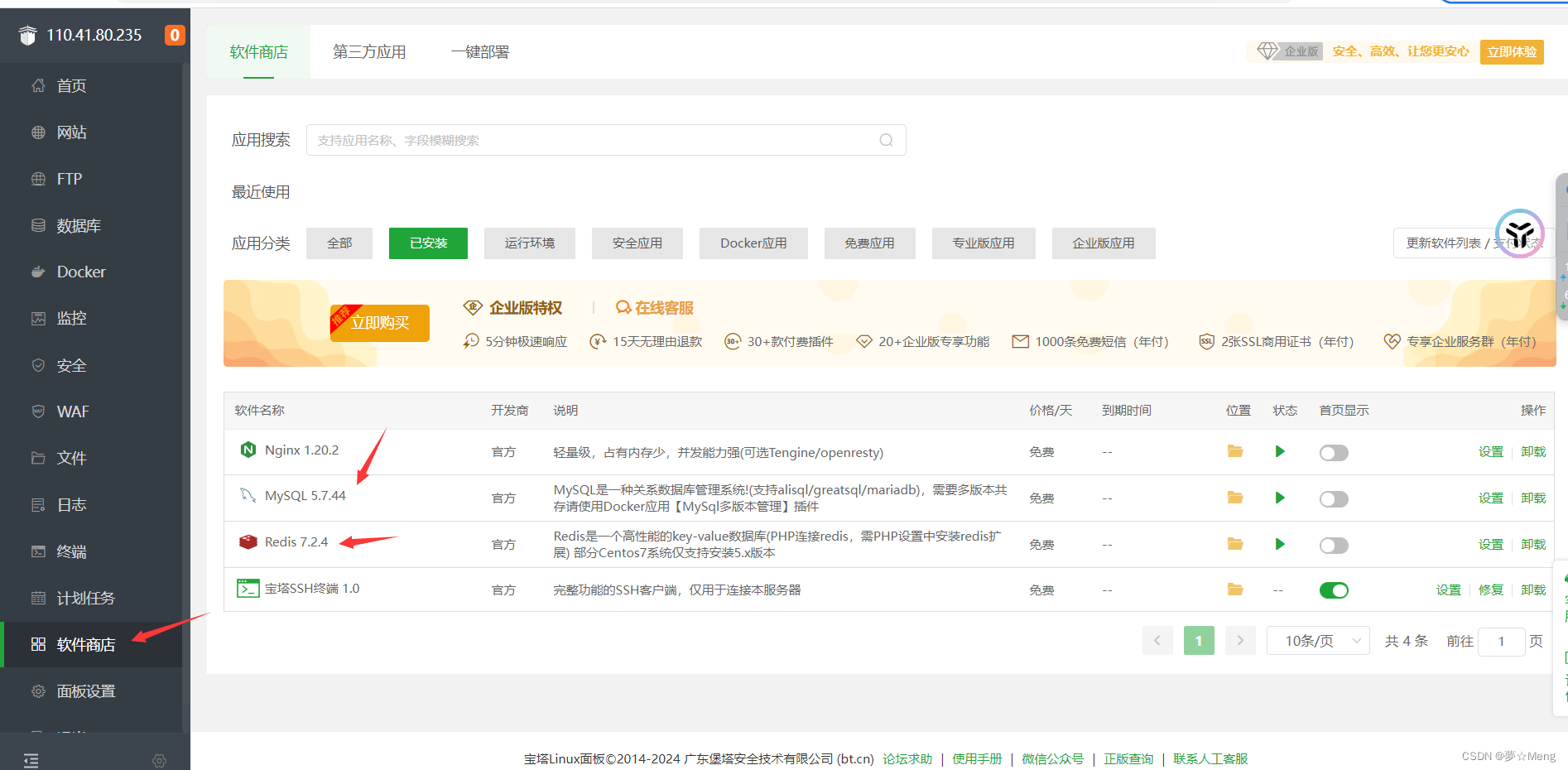
Task: Open 终端 in sidebar
Action: tap(91, 551)
